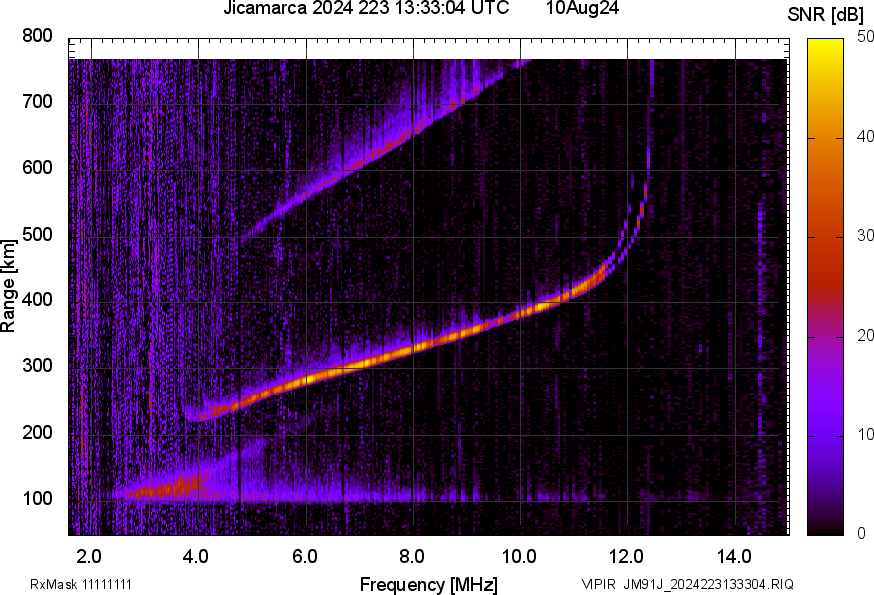Click the range tick label '600'

[x=37, y=167]
